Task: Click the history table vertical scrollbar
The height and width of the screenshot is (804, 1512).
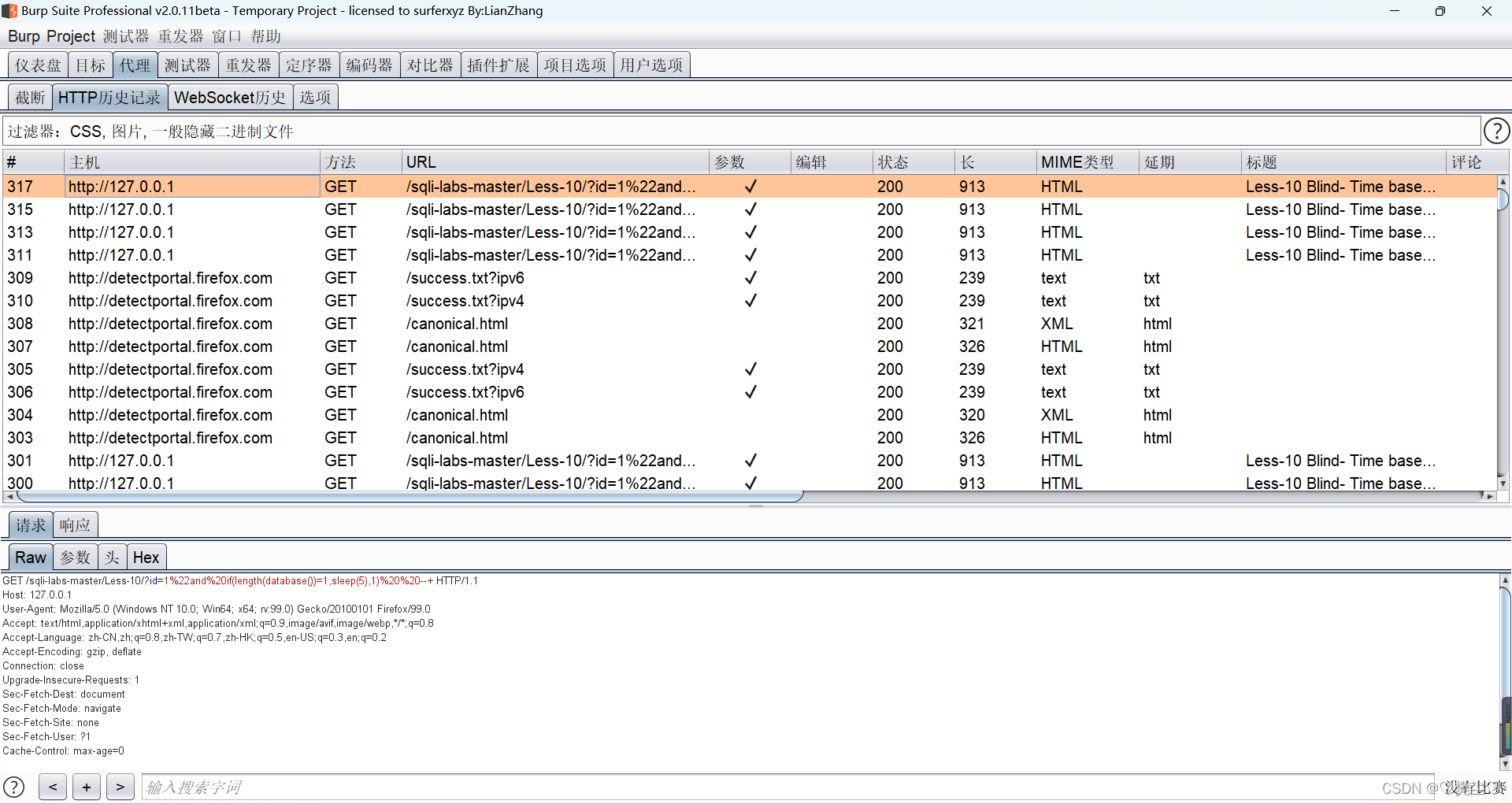Action: pyautogui.click(x=1503, y=198)
